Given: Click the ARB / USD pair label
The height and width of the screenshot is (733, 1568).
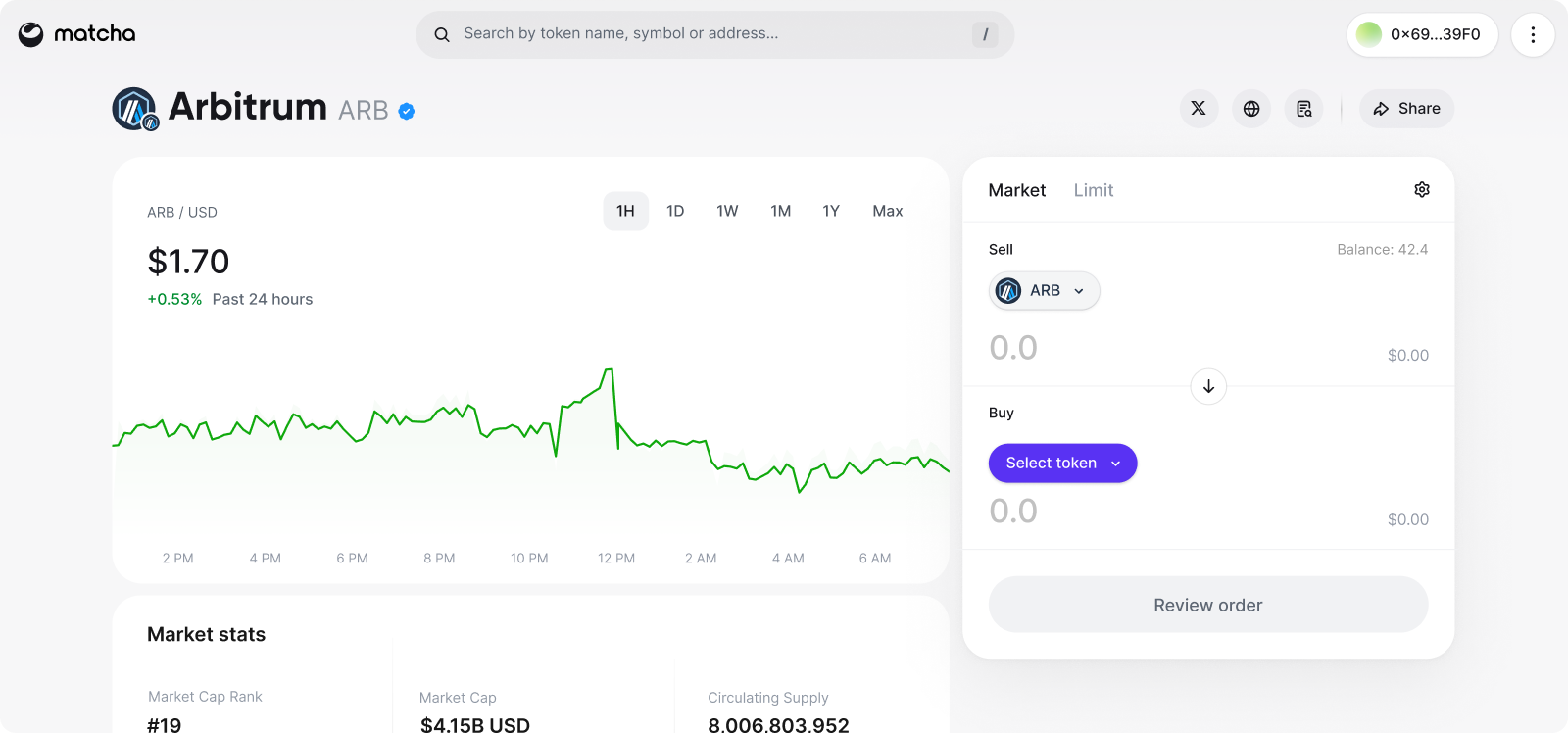Looking at the screenshot, I should (x=182, y=212).
